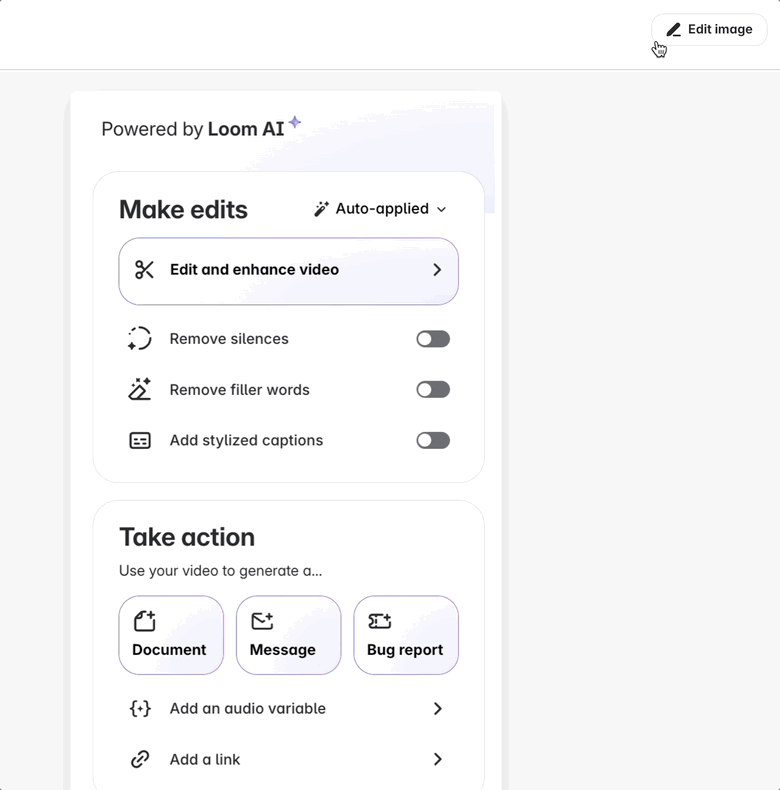This screenshot has height=790, width=780.
Task: Expand Edit and enhance video chevron
Action: 437,270
